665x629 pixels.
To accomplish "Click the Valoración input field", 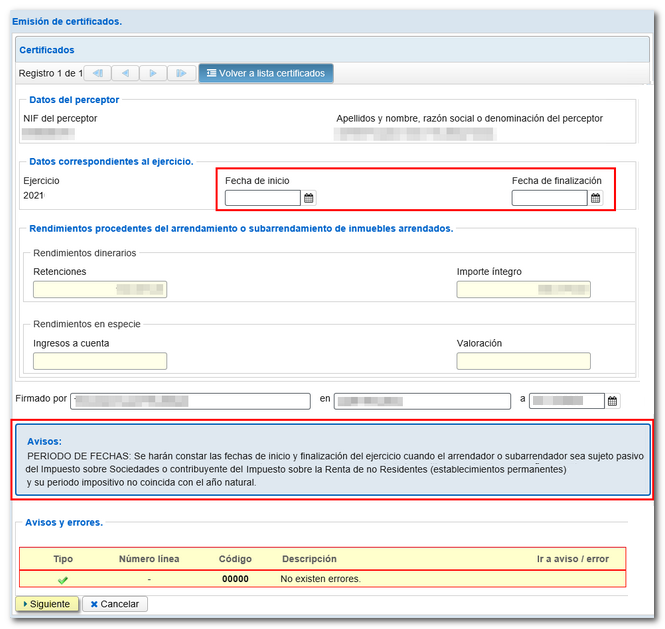I will tap(523, 361).
